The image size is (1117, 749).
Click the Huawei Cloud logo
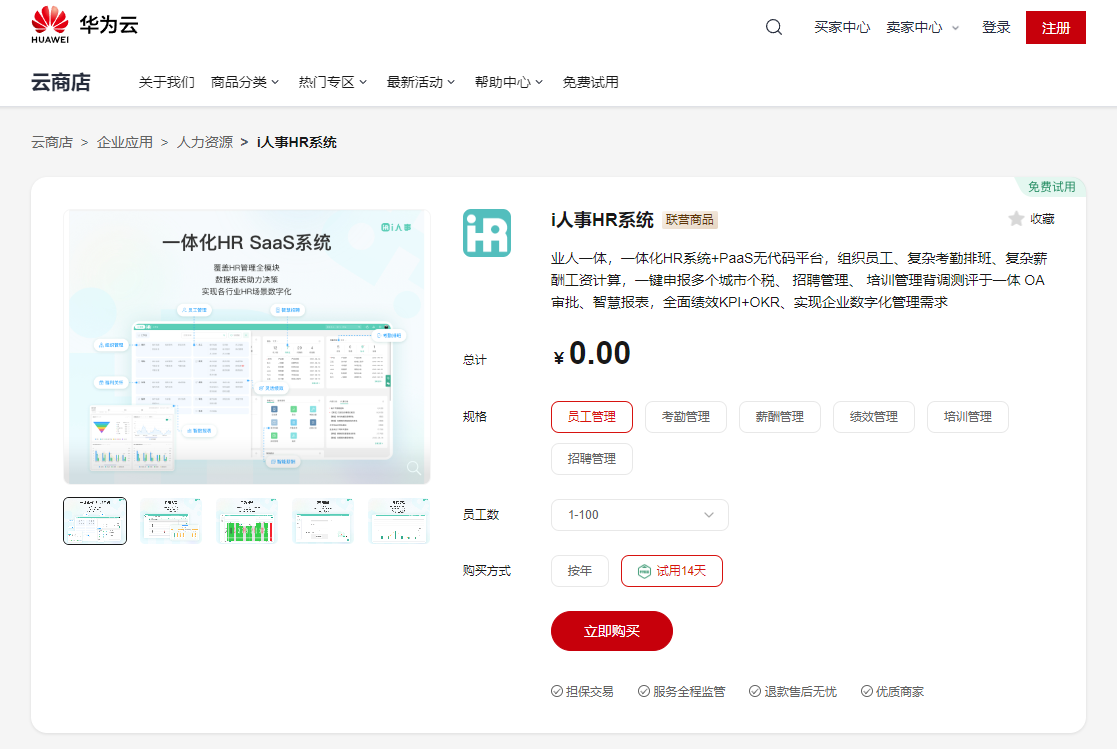pyautogui.click(x=85, y=25)
